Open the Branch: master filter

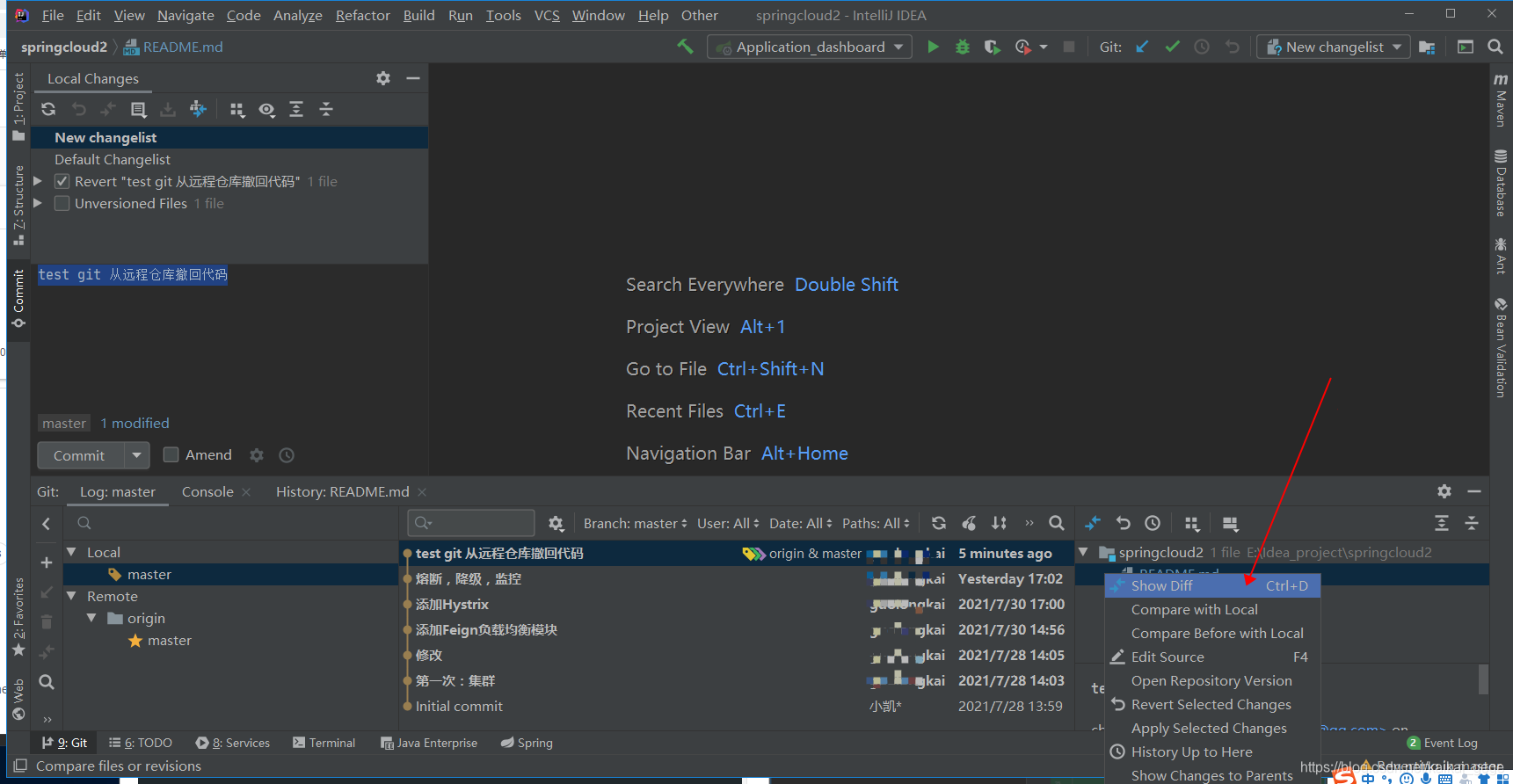pyautogui.click(x=636, y=523)
